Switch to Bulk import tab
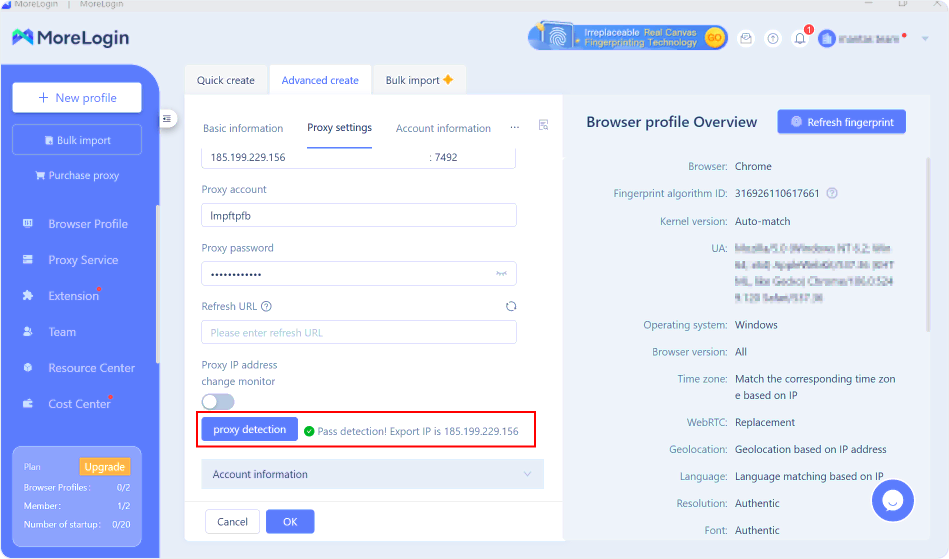Screen dimensions: 949x559 419,80
